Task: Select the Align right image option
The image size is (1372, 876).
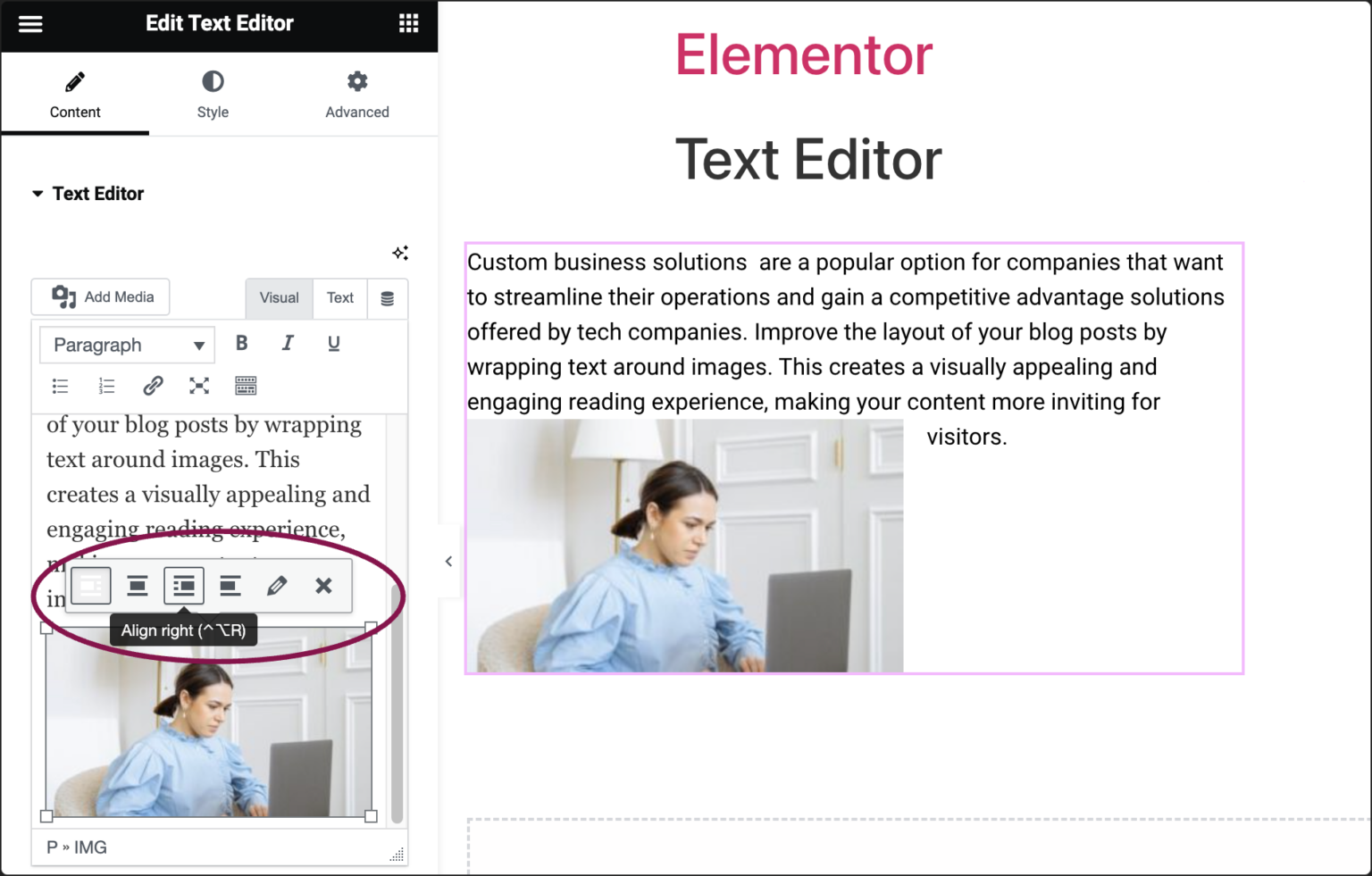Action: point(183,586)
